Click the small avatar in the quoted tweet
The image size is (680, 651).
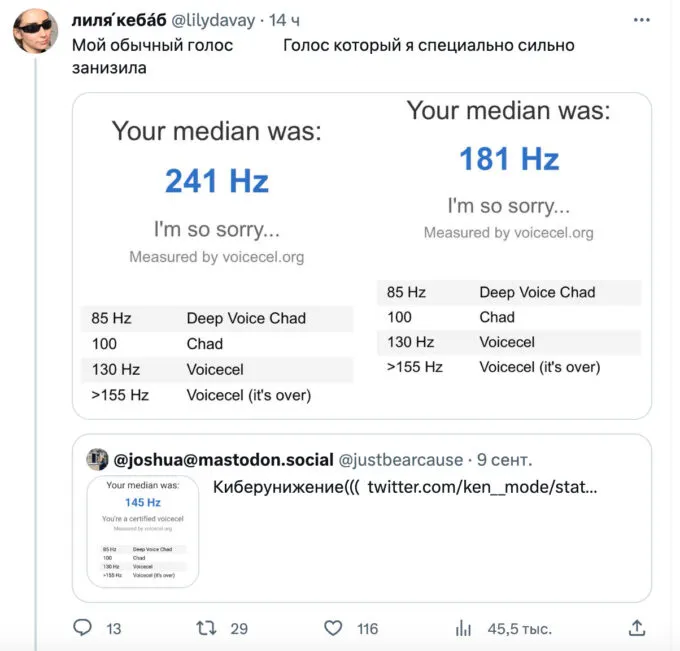[x=97, y=460]
